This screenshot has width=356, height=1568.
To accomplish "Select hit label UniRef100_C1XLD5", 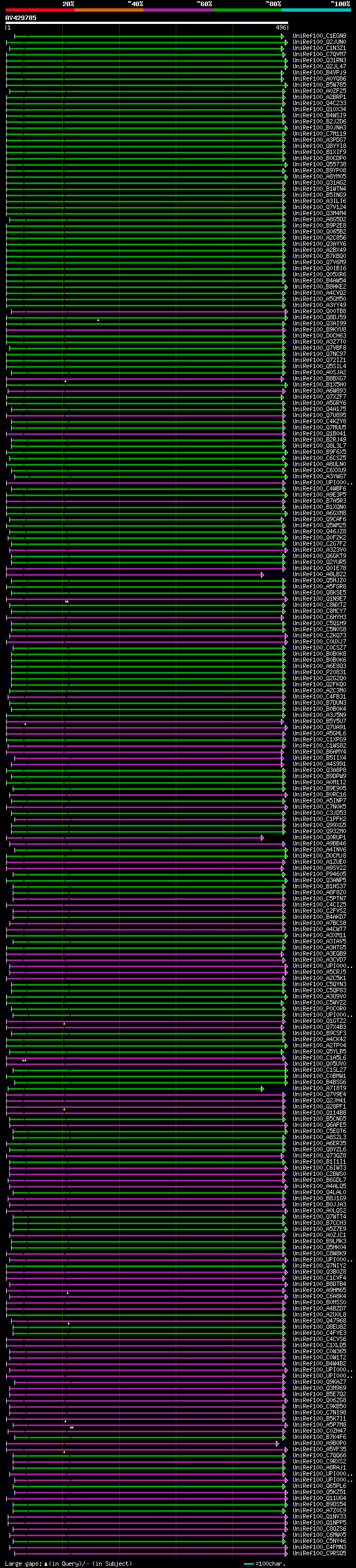I will point(319,1345).
